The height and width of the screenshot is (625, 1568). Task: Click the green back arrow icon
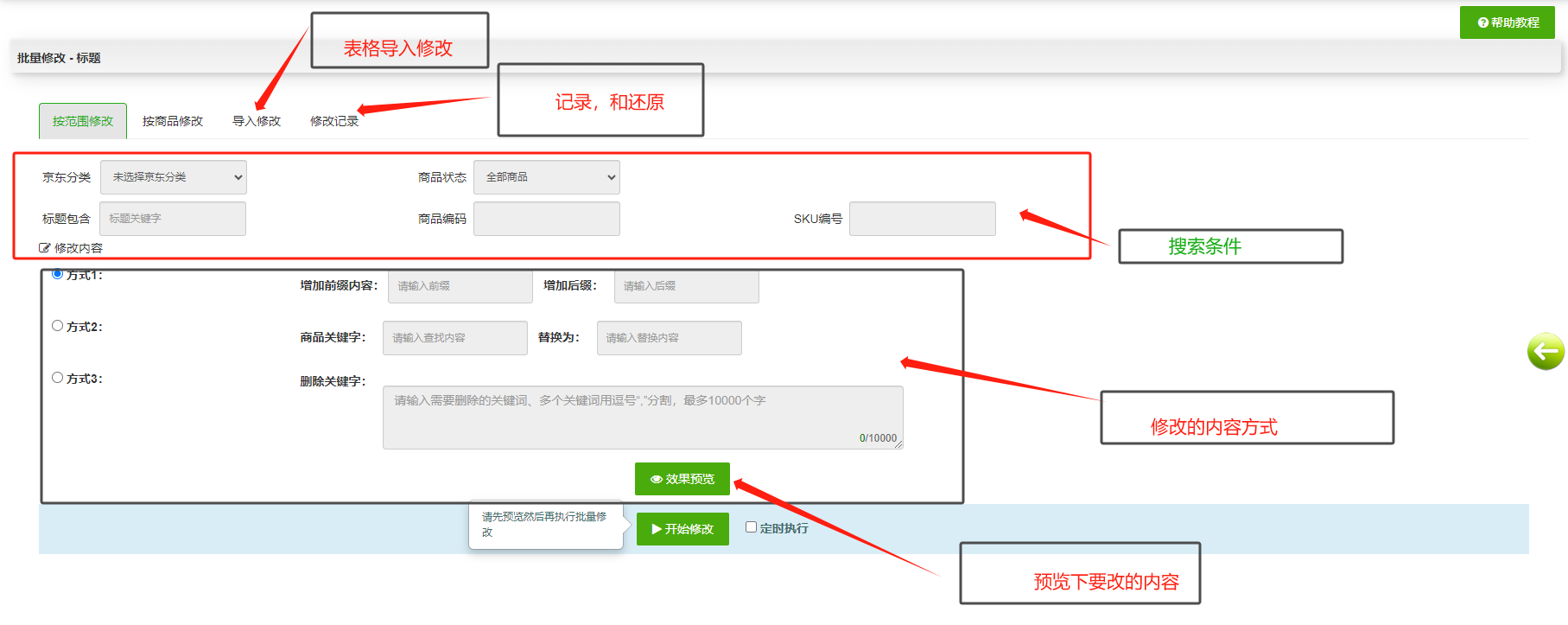1545,352
